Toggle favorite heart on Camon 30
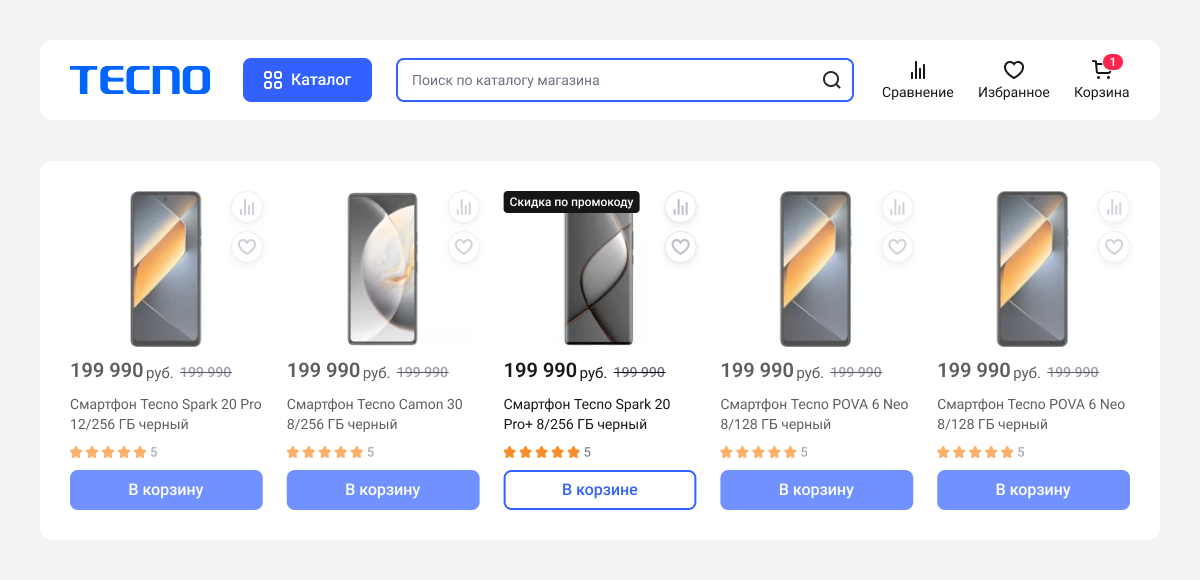 (463, 246)
